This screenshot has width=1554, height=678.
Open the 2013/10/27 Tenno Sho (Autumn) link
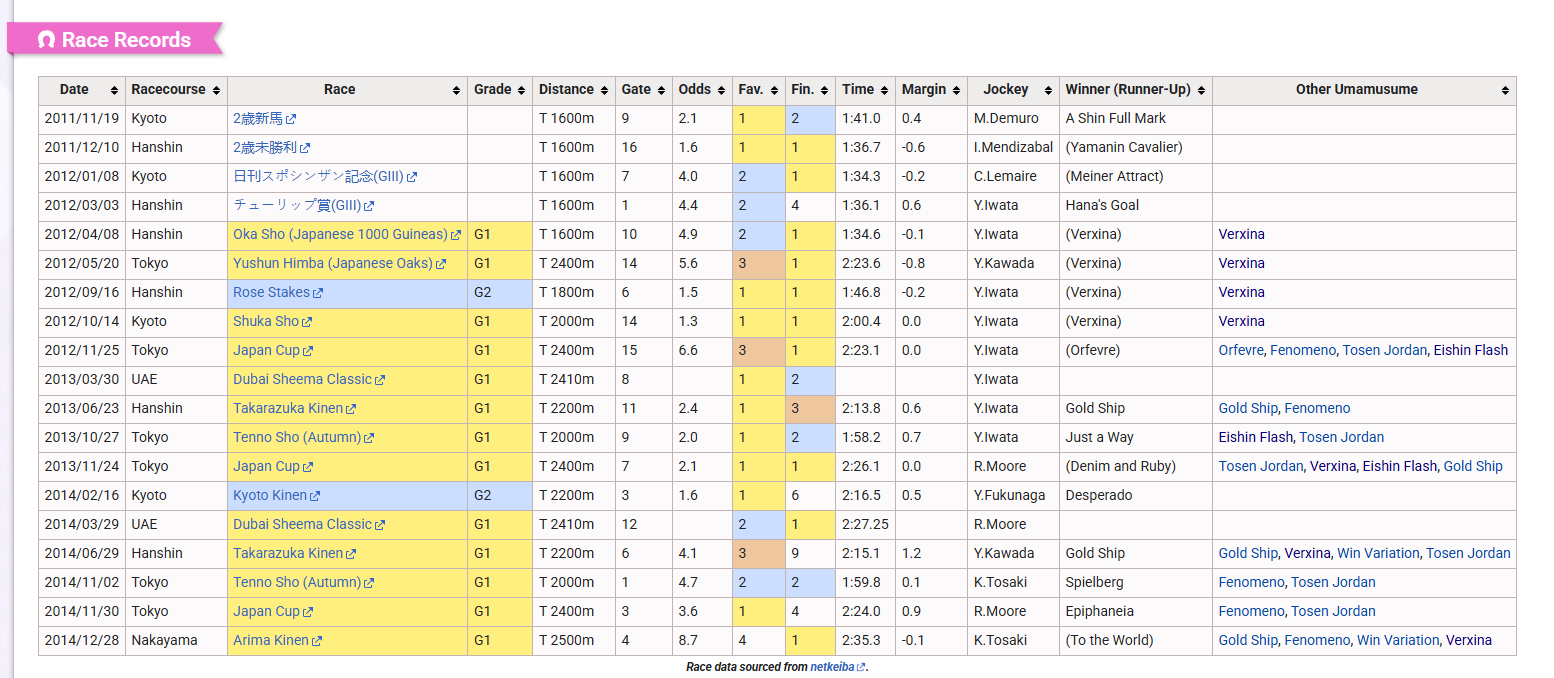pyautogui.click(x=303, y=437)
